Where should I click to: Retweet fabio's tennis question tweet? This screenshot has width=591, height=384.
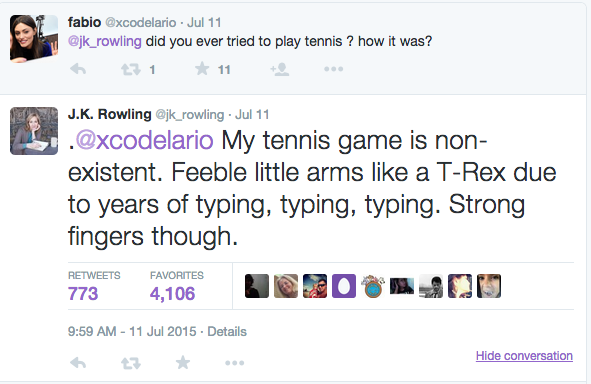[130, 69]
